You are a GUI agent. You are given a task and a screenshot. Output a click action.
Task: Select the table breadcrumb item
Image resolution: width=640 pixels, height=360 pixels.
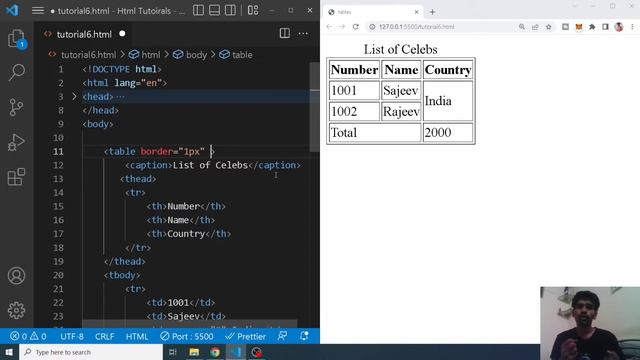[x=242, y=55]
